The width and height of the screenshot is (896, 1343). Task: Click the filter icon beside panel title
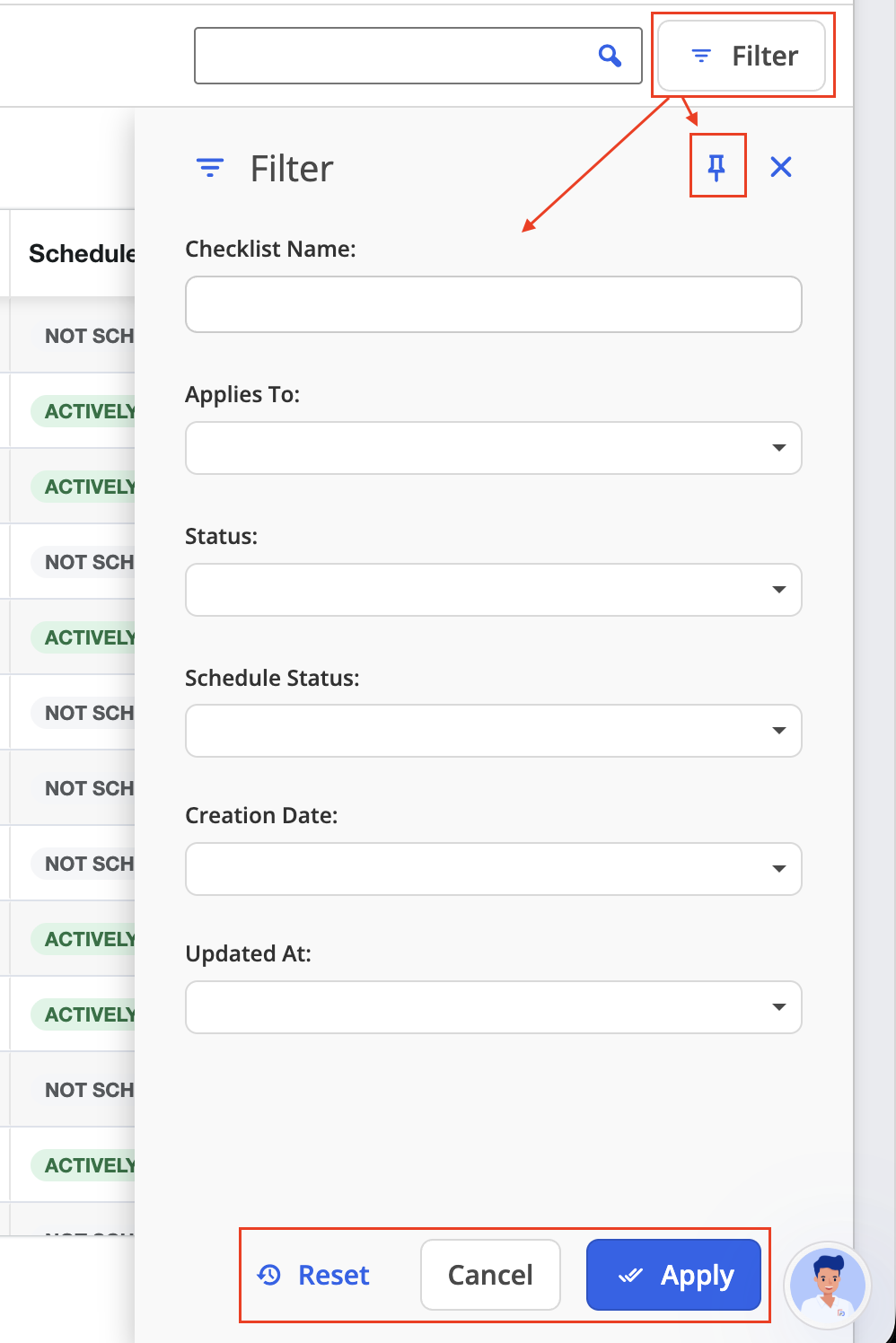[210, 168]
